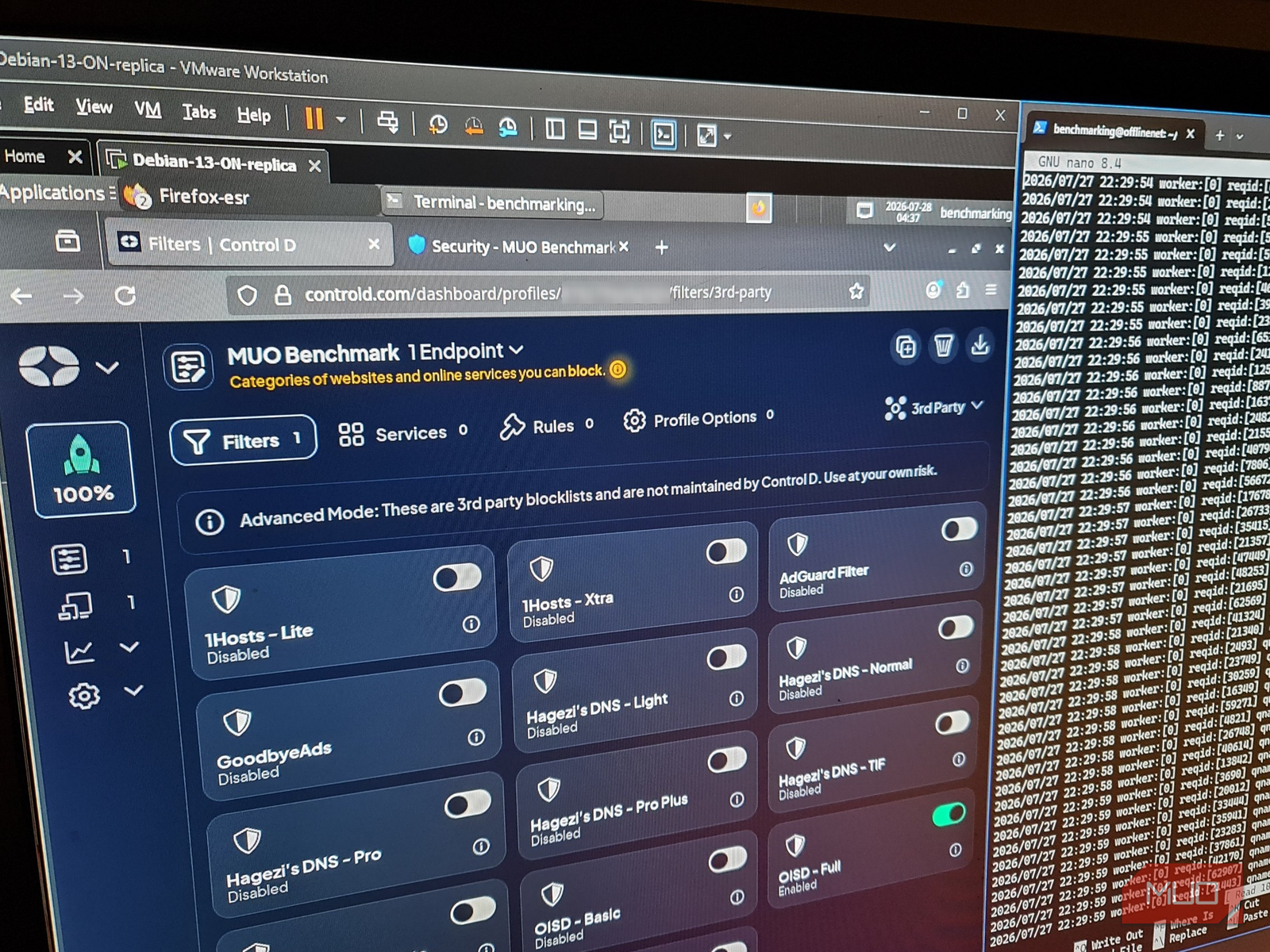
Task: Show info for 1Hosts - Lite filter
Action: tap(471, 624)
